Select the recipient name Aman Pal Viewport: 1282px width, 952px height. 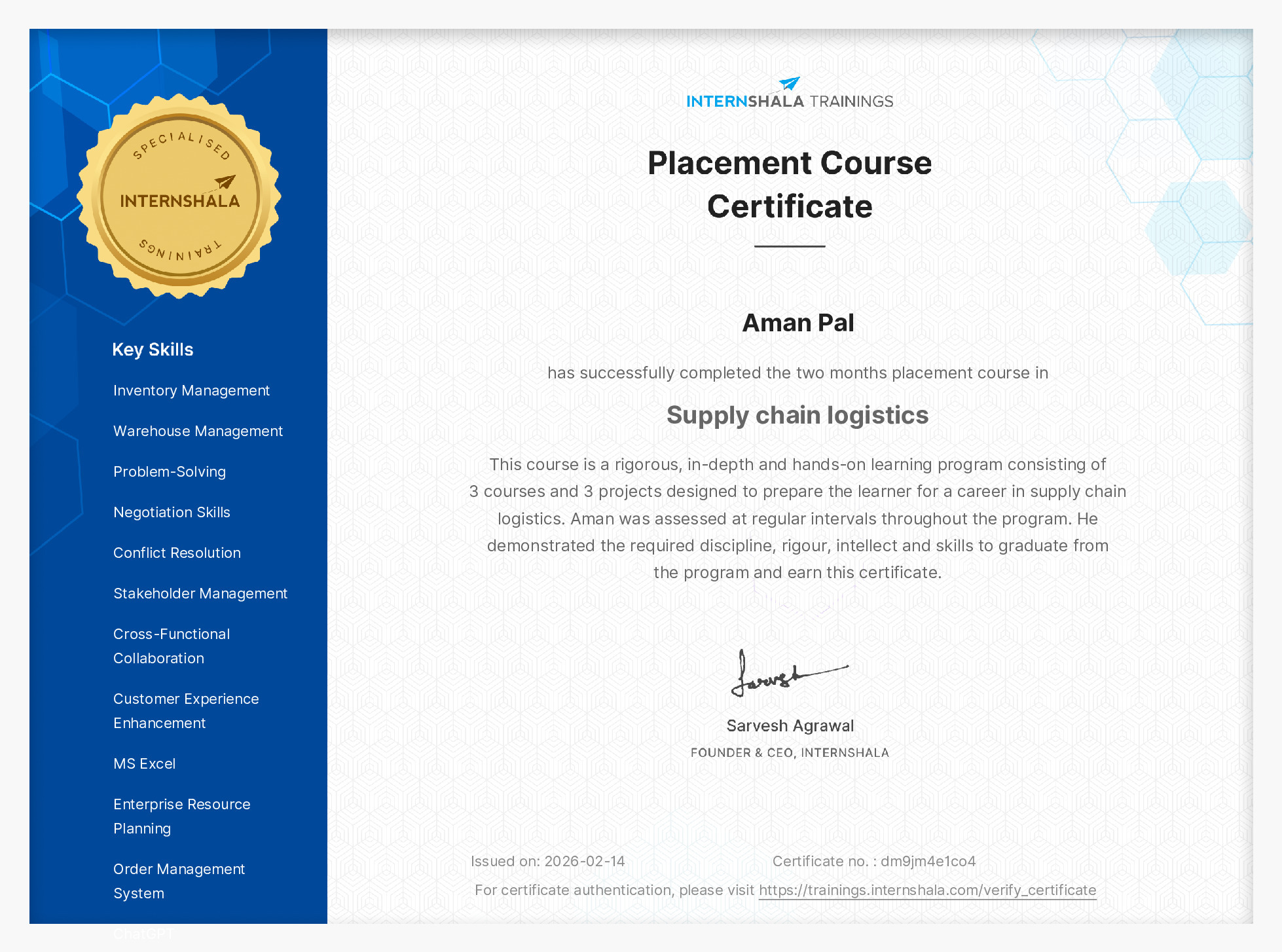point(797,322)
